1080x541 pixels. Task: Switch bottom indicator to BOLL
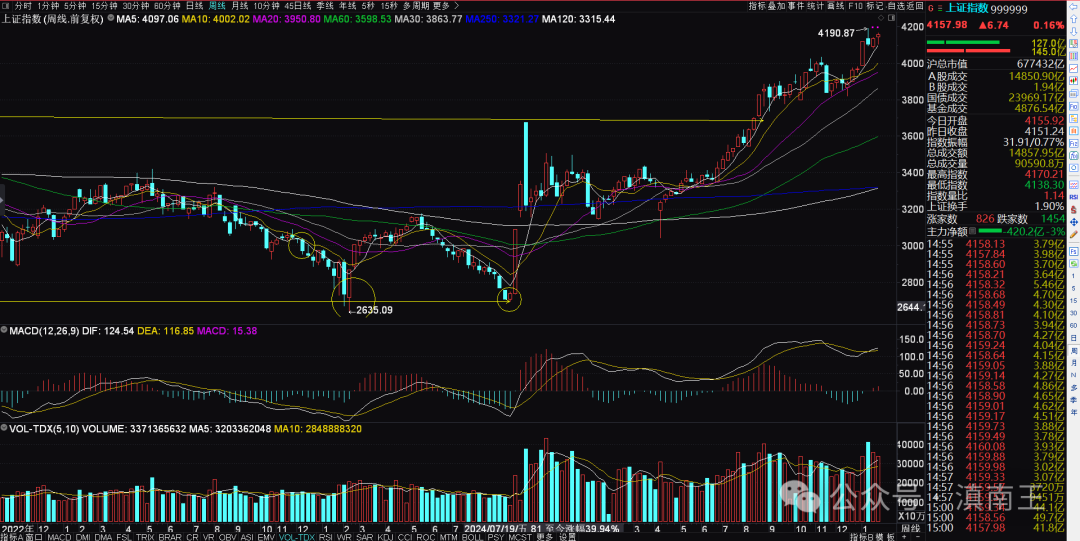pyautogui.click(x=473, y=537)
